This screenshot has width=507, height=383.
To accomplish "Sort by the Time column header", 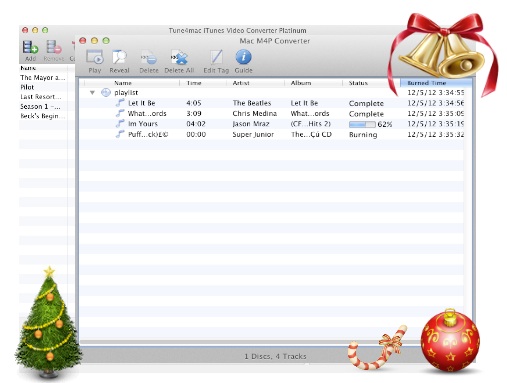I will pos(194,83).
